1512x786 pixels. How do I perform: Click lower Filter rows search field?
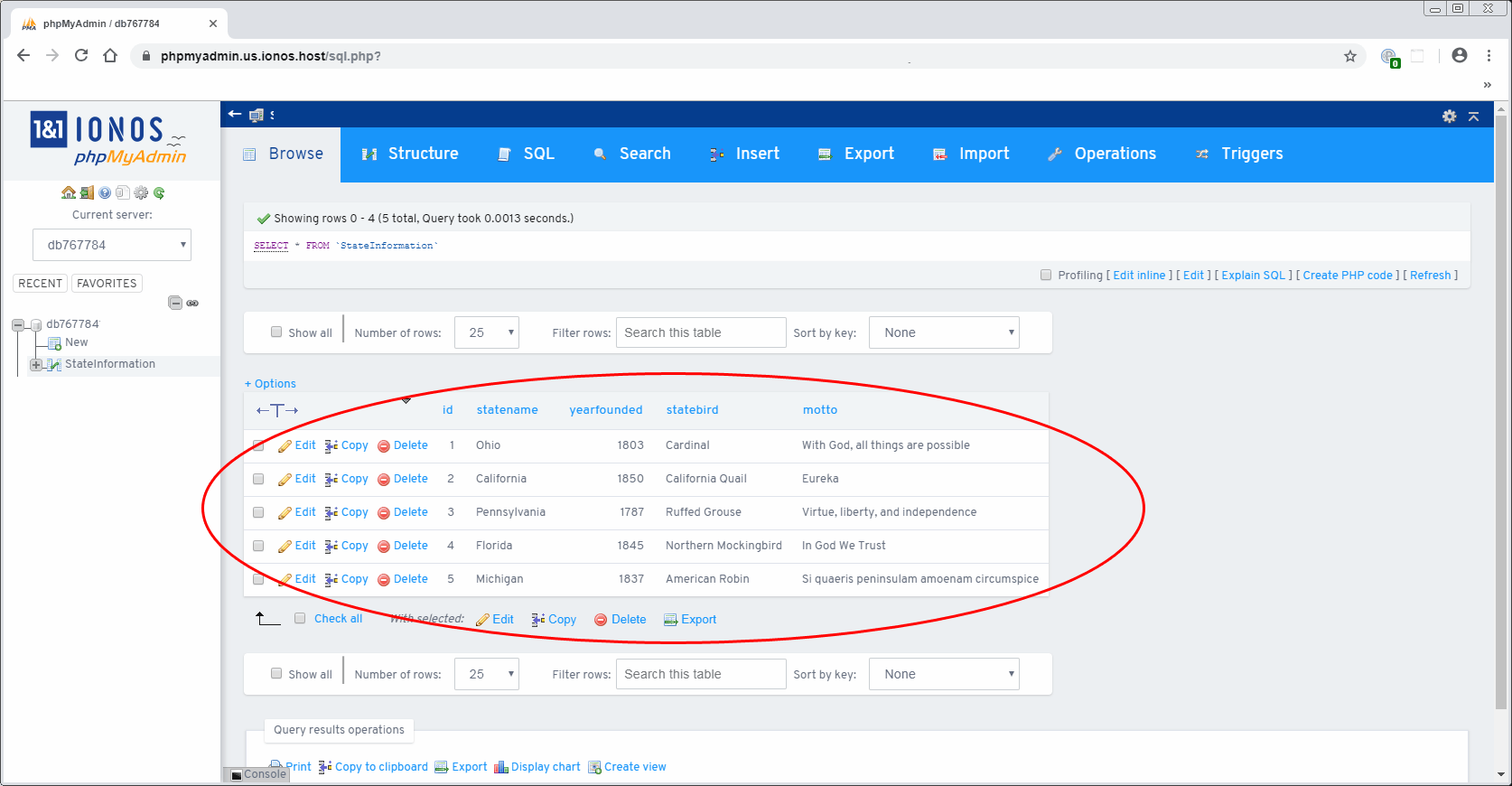pos(701,674)
